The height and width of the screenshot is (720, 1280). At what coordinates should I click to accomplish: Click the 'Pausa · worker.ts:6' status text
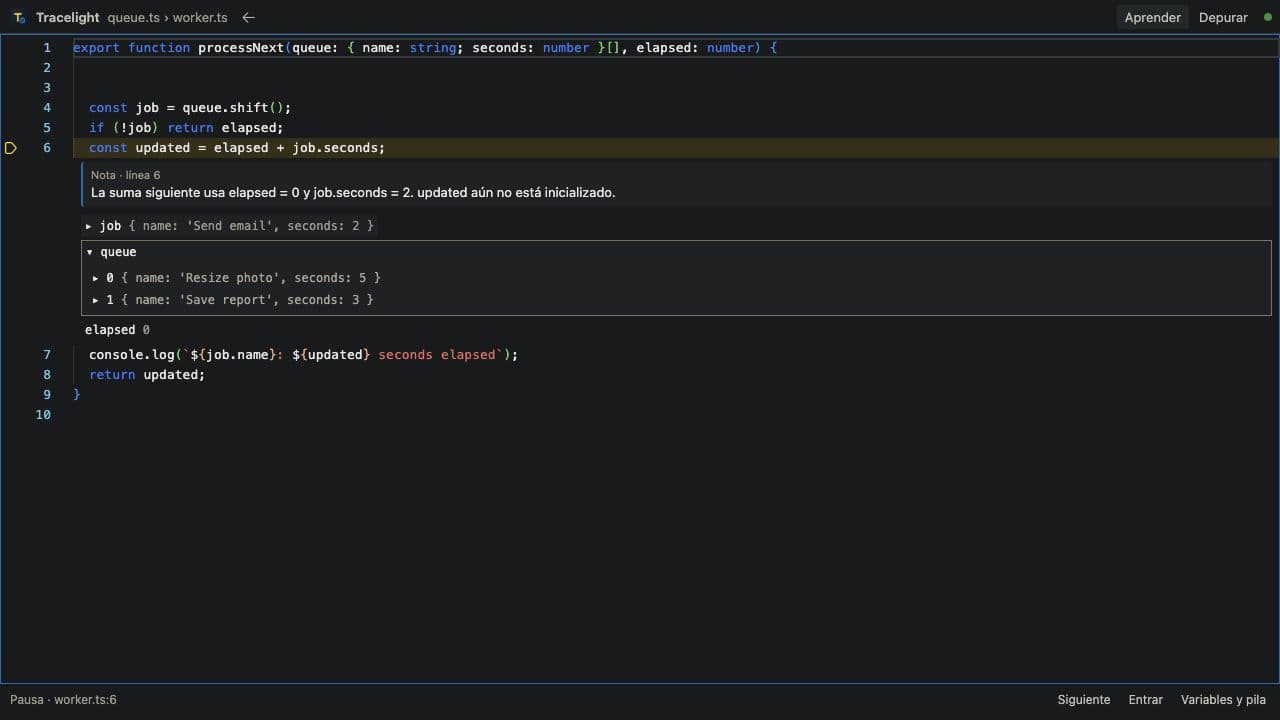tap(63, 700)
